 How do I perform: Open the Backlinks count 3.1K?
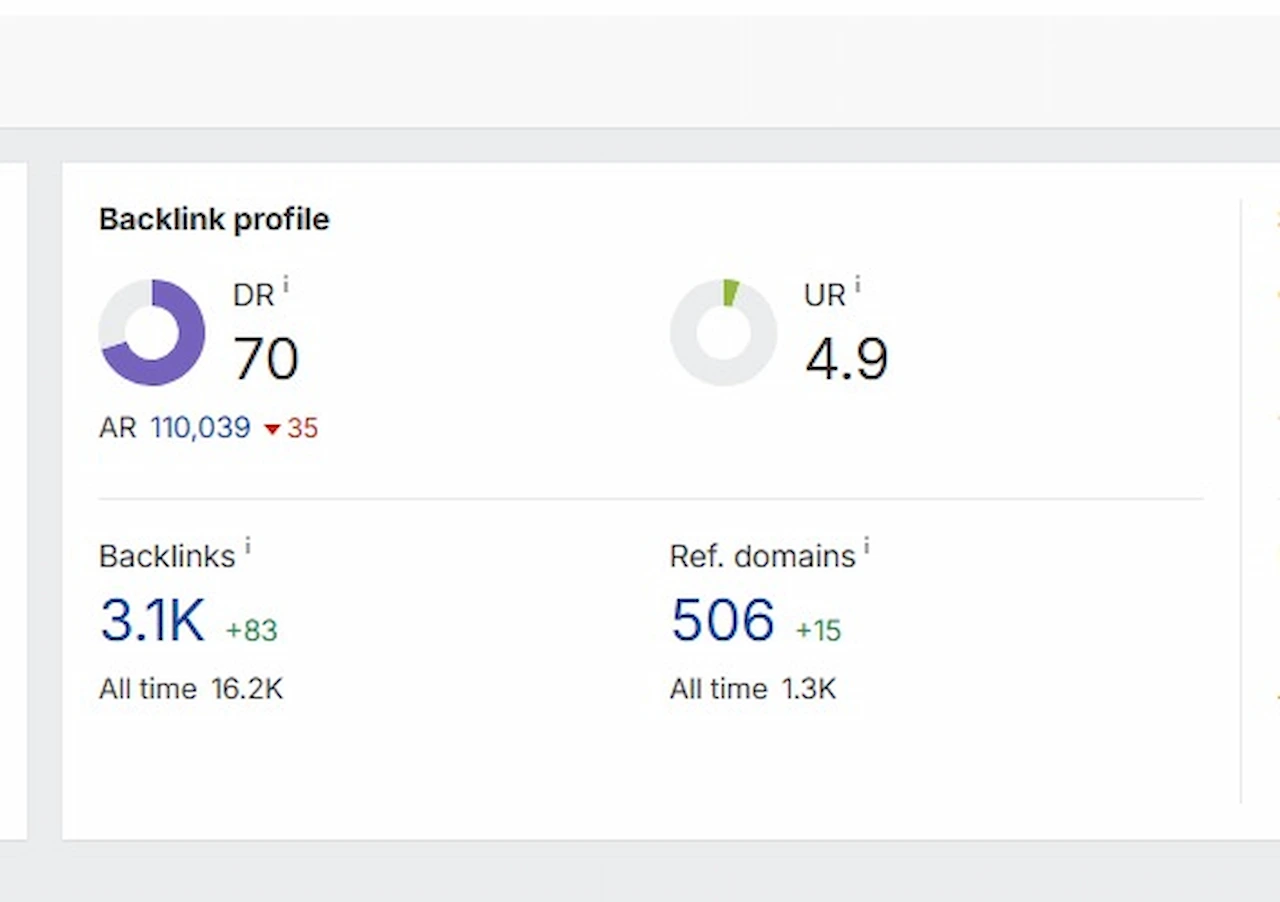[152, 620]
